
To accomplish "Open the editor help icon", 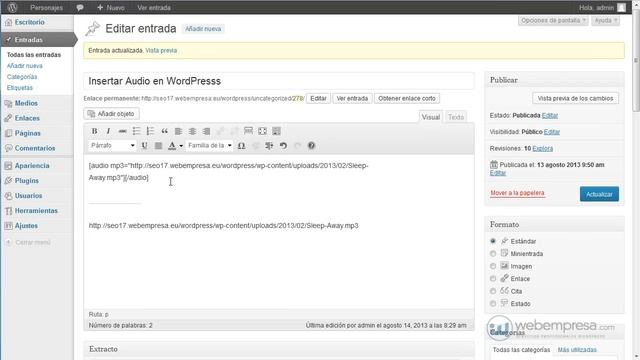I will click(x=311, y=146).
